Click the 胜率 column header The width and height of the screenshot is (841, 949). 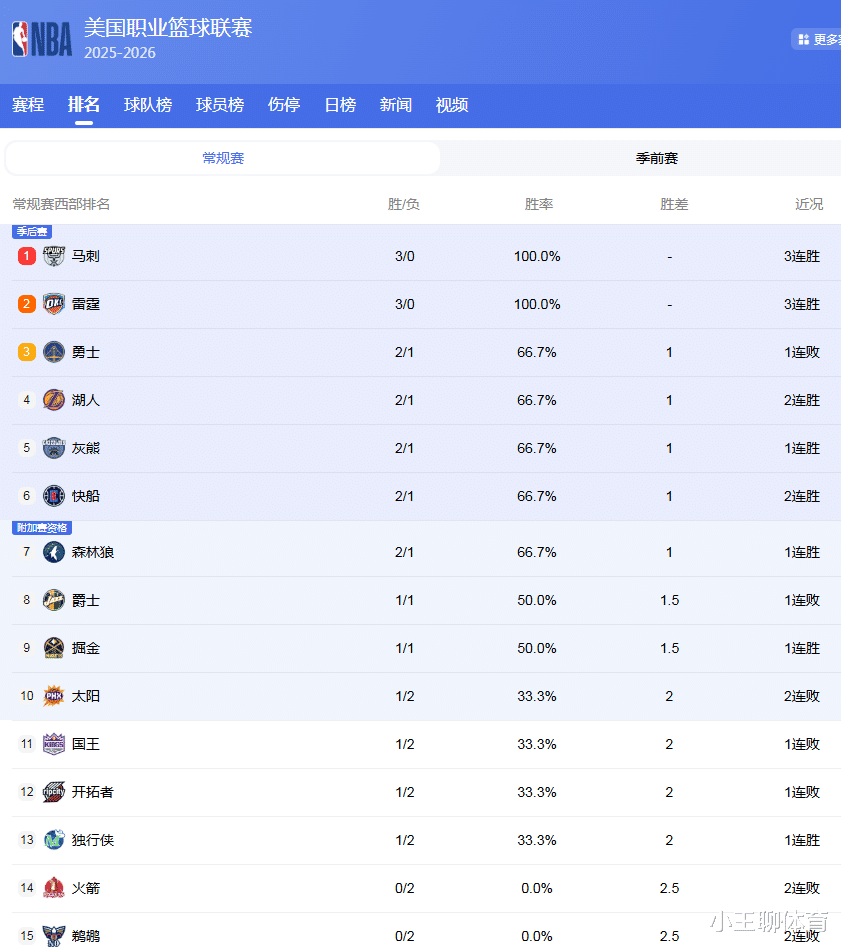click(538, 204)
